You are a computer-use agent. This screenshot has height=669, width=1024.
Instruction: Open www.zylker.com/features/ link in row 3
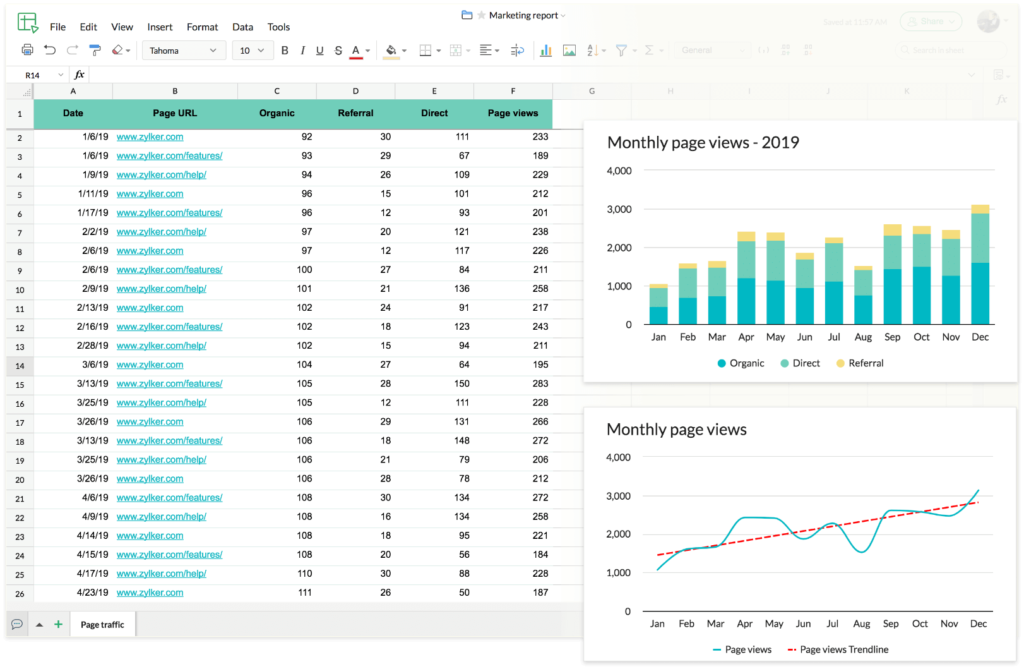coord(169,156)
